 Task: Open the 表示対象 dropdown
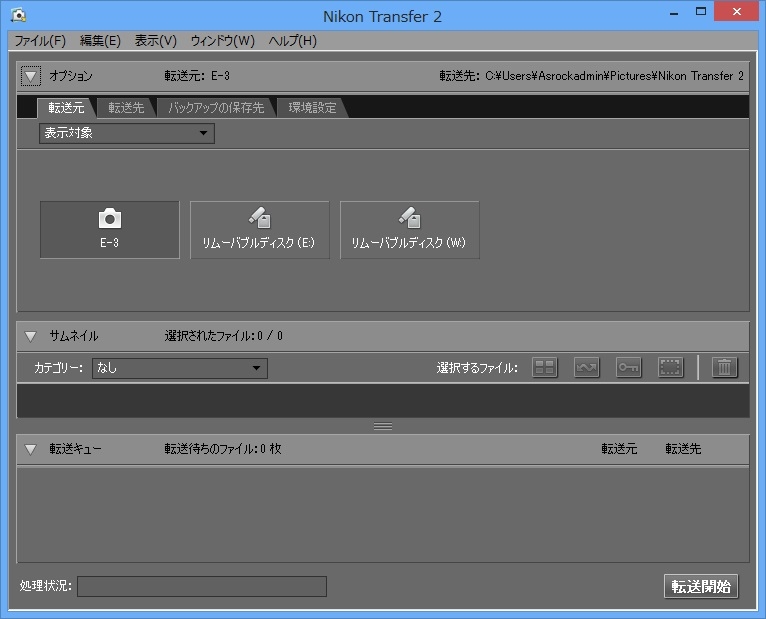tap(127, 133)
